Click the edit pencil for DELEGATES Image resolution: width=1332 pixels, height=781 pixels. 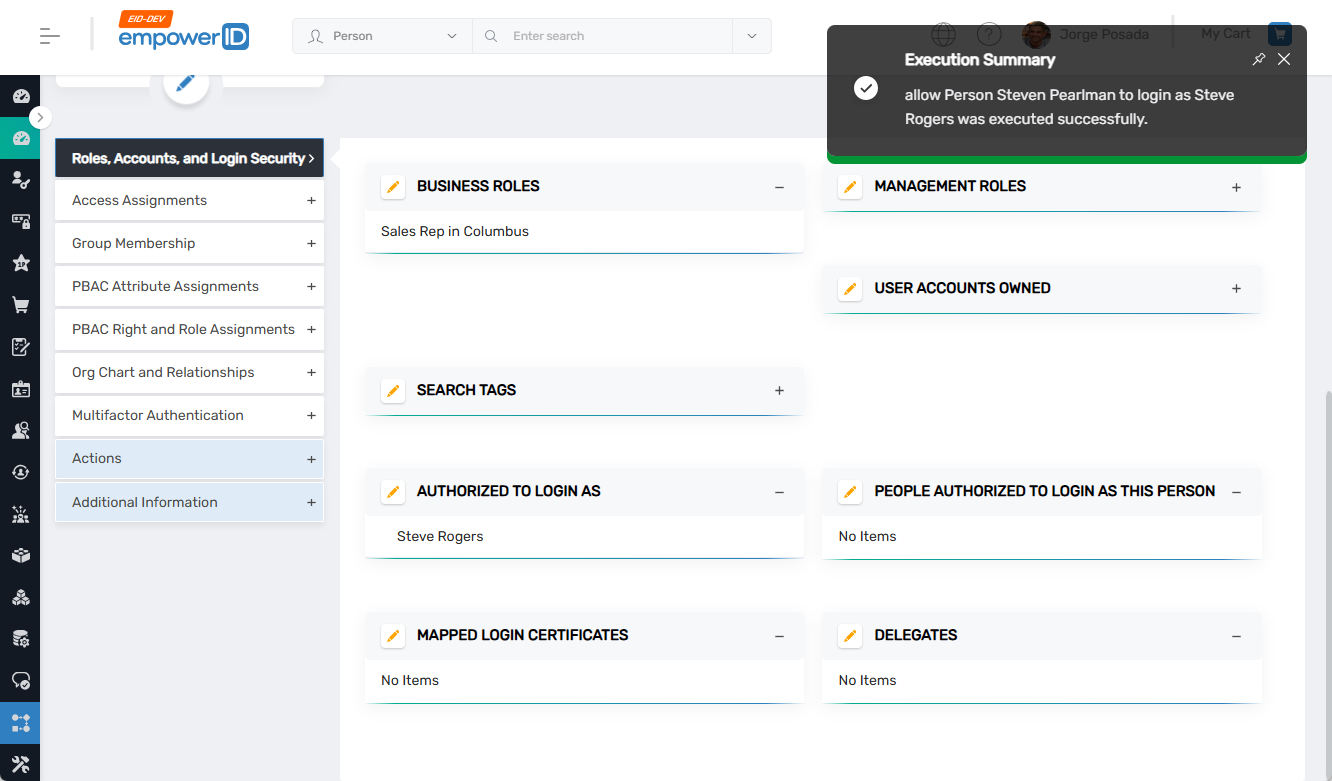[x=850, y=636]
